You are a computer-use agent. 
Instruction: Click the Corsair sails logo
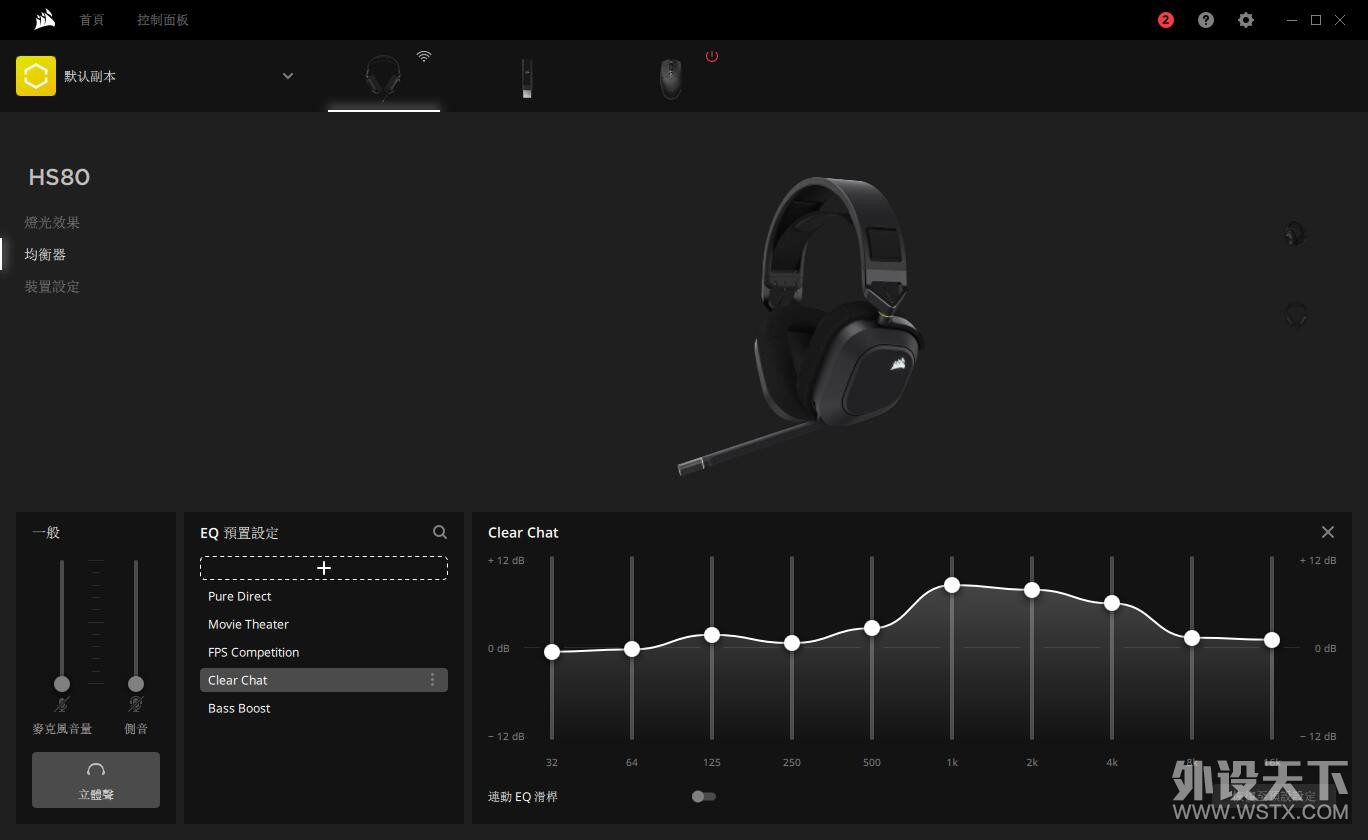(x=44, y=19)
